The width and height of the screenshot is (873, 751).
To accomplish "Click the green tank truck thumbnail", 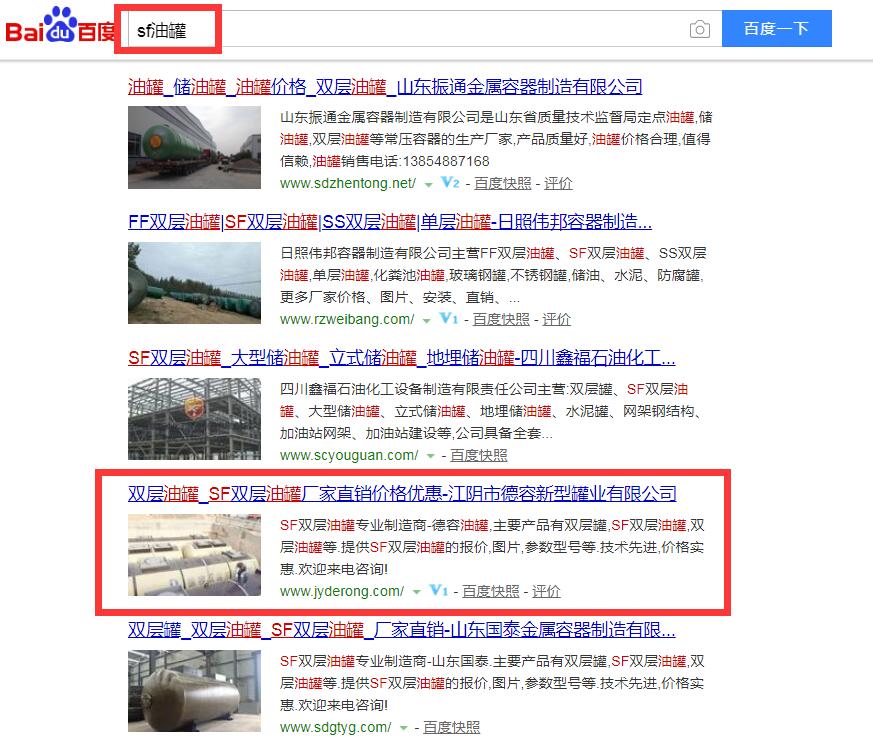I will (194, 148).
